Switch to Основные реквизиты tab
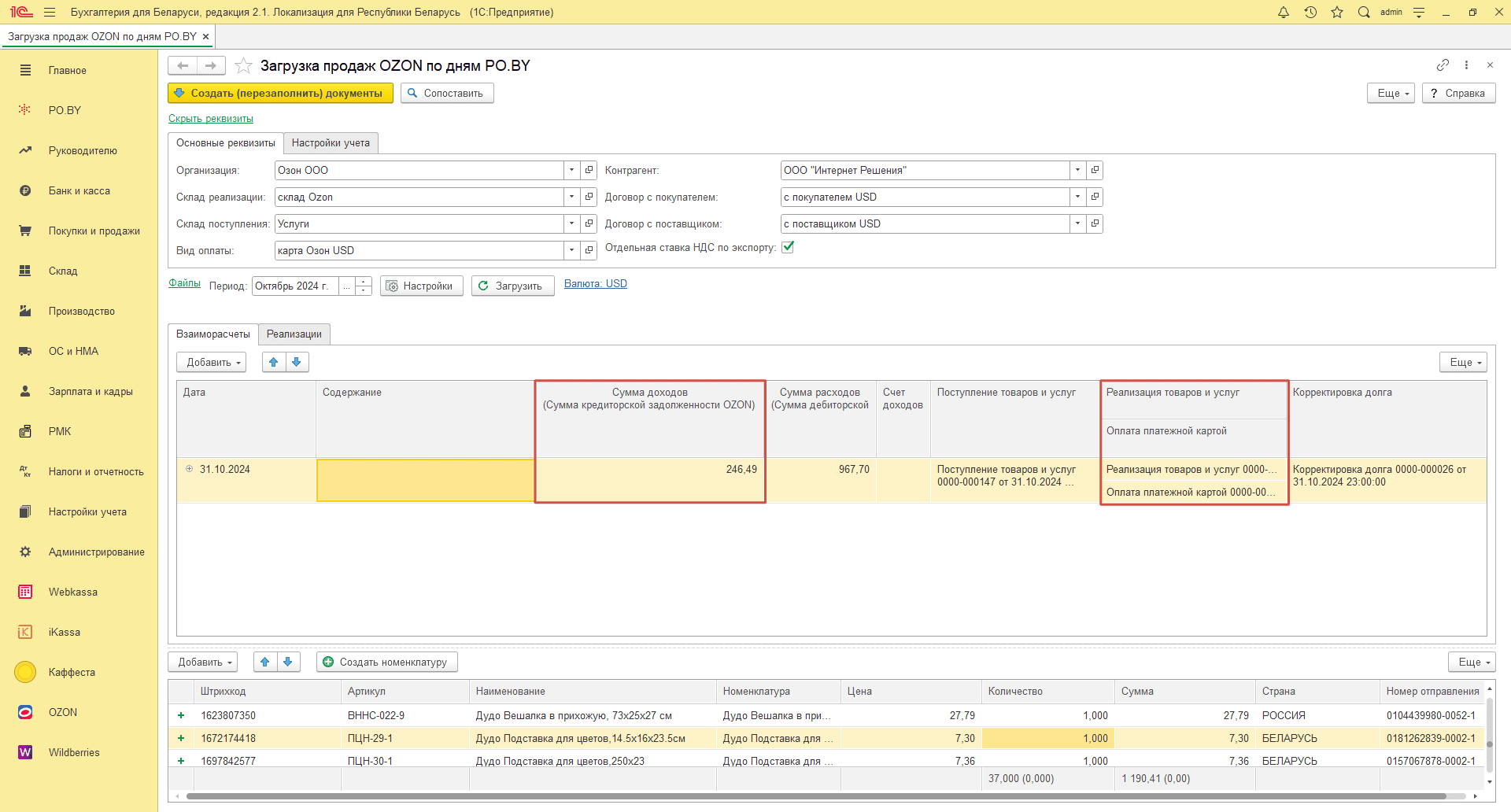The height and width of the screenshot is (812, 1511). [x=226, y=142]
